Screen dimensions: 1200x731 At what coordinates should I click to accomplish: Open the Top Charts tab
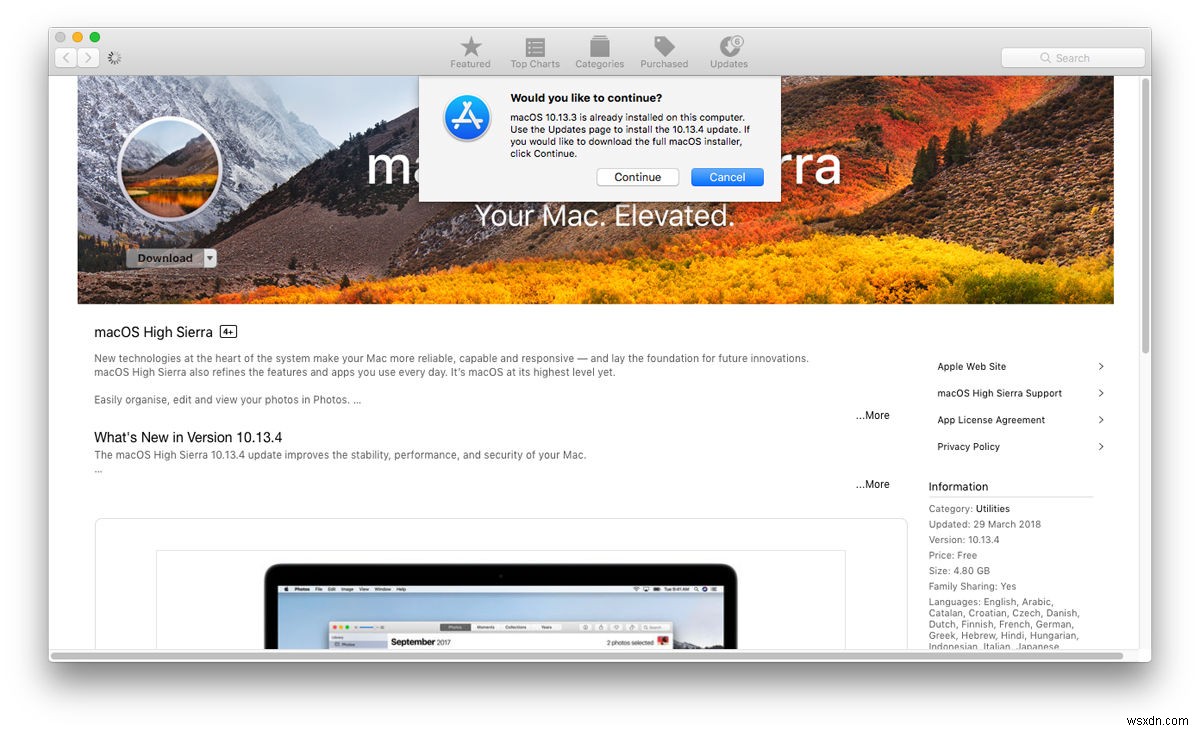point(535,52)
